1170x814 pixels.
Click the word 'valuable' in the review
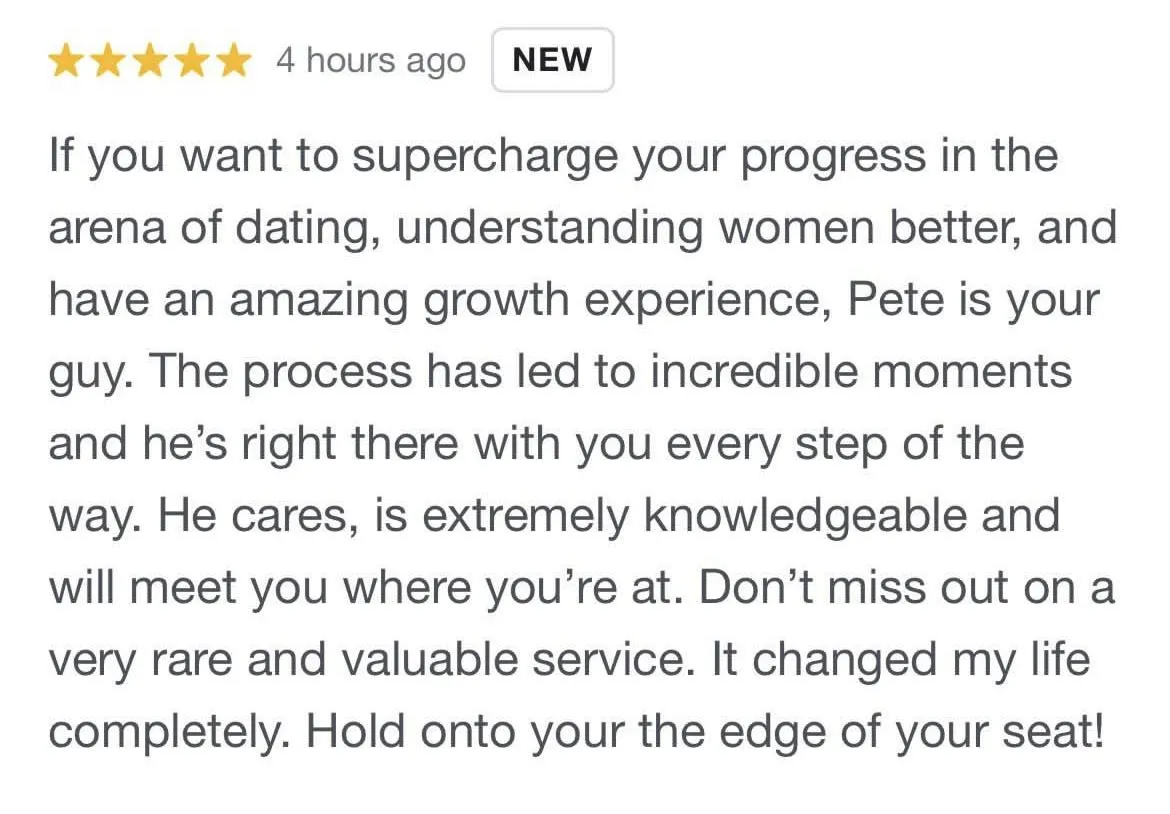429,660
